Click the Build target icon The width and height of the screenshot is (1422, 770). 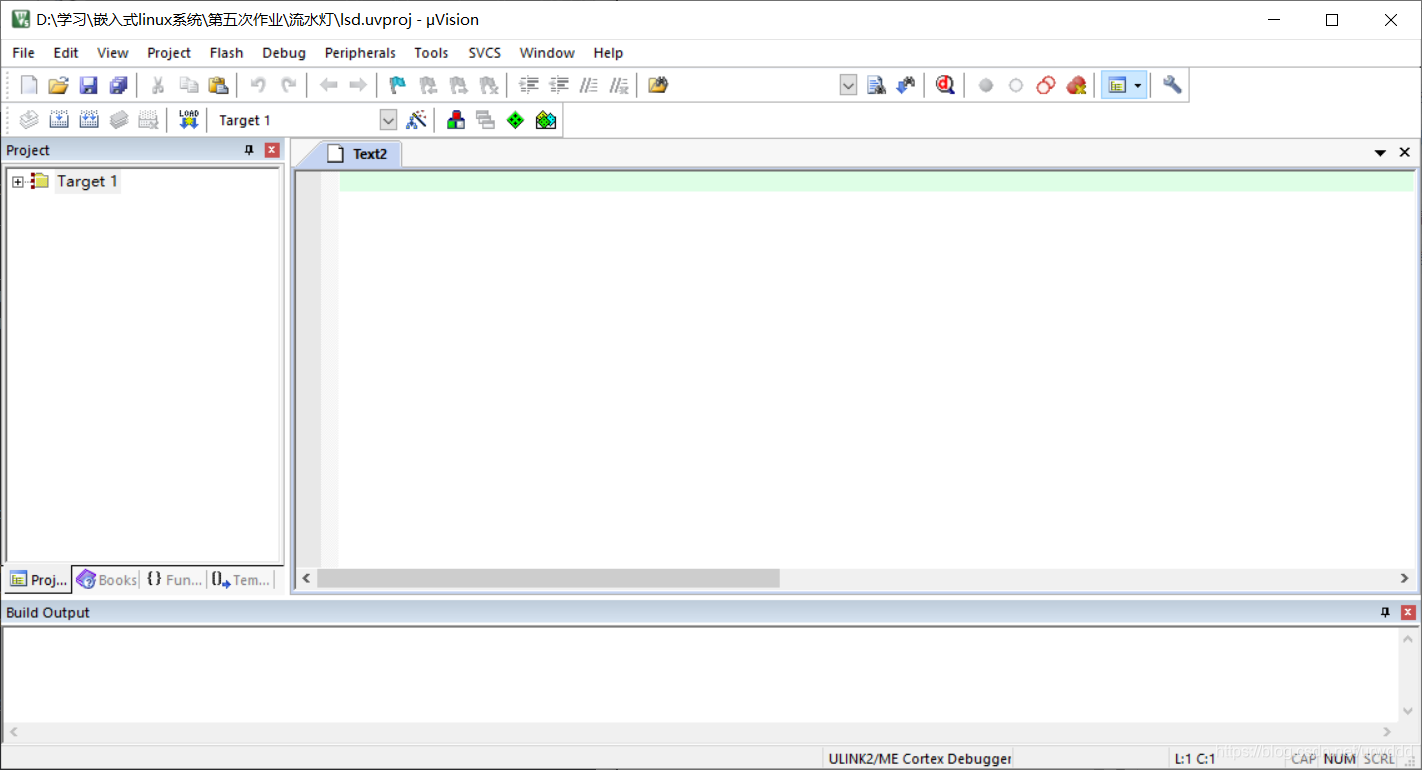coord(59,120)
